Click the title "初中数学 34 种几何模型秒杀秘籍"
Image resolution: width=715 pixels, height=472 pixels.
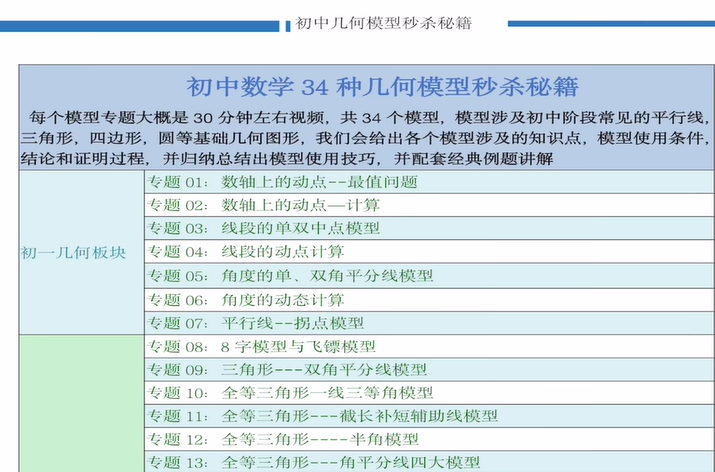pos(383,87)
